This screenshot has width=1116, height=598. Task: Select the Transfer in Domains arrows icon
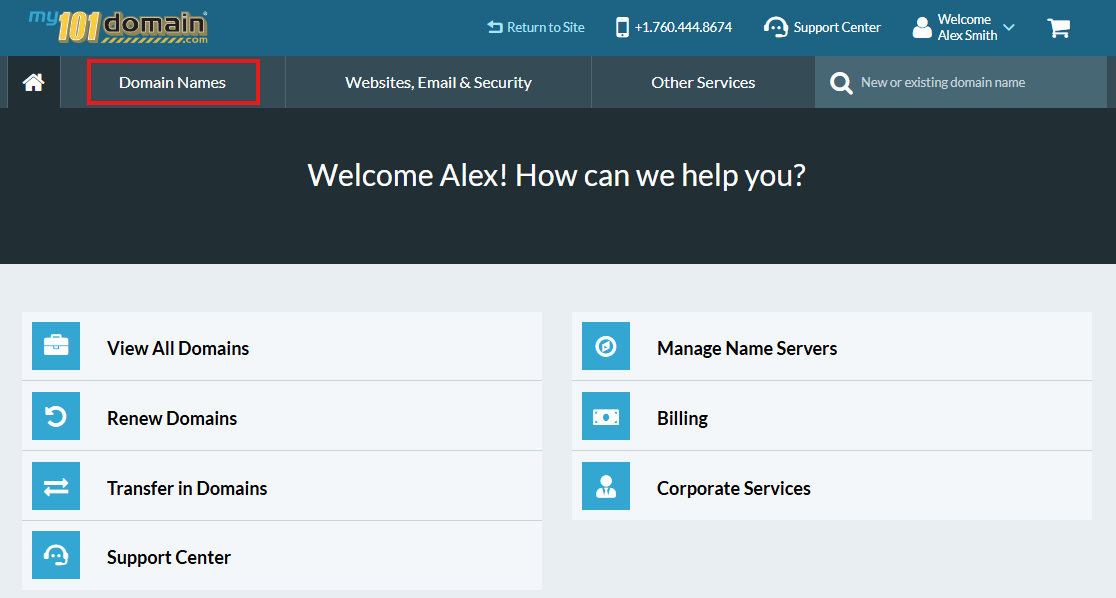coord(55,485)
